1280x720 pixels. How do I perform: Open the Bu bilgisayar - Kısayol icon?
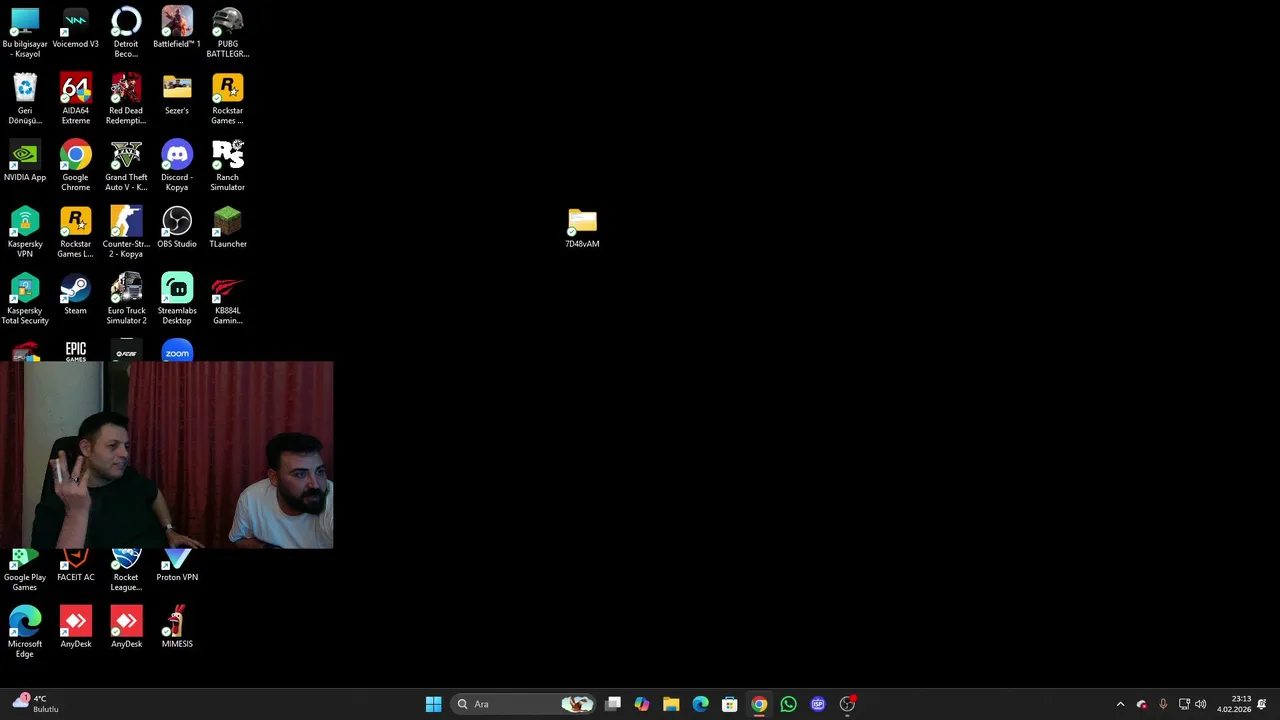(x=25, y=32)
